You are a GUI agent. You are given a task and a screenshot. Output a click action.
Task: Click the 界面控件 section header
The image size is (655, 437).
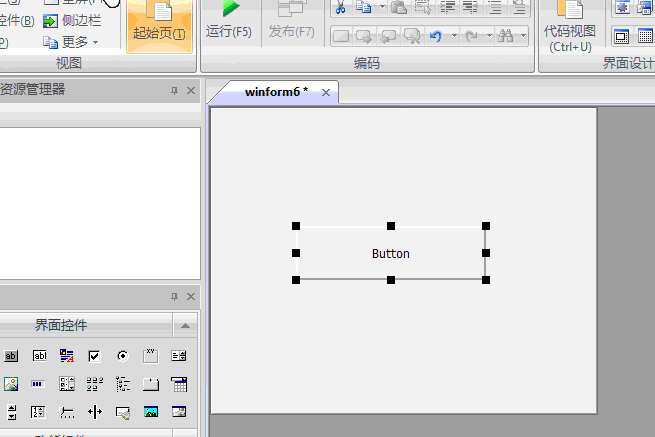61,325
